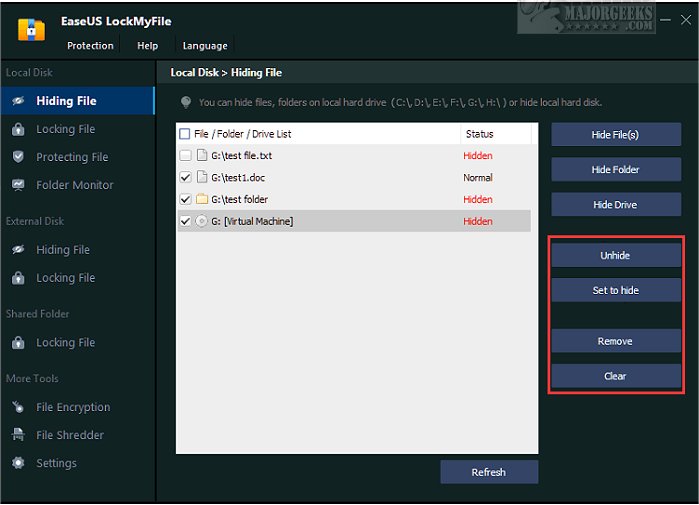Viewport: 699px width, 505px height.
Task: Minimize the LockMyFile window
Action: click(x=665, y=20)
